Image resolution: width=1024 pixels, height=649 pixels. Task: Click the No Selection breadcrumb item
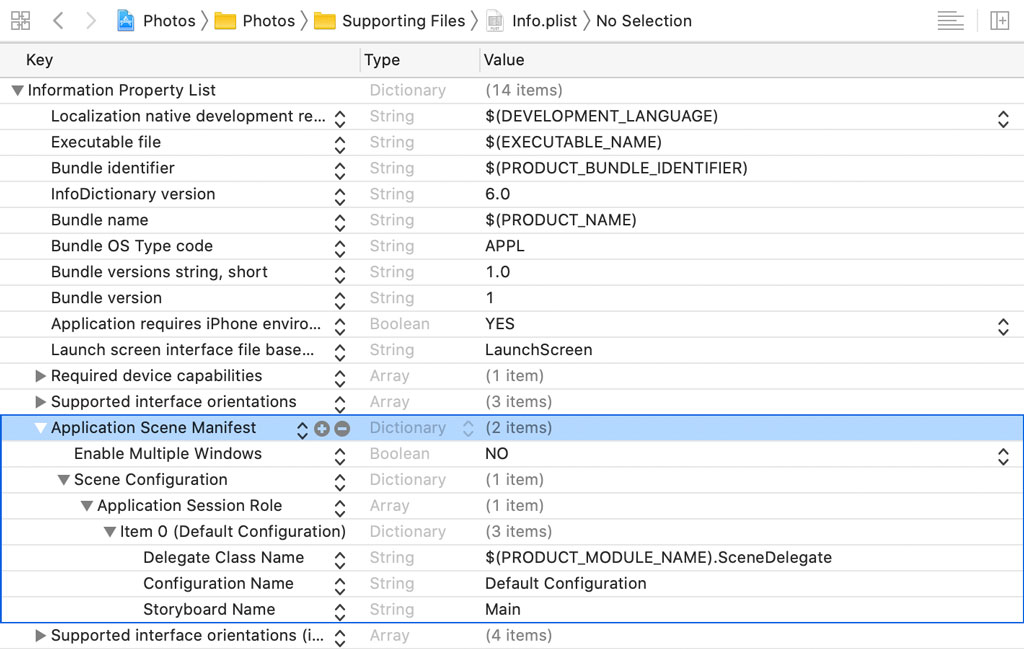coord(643,20)
